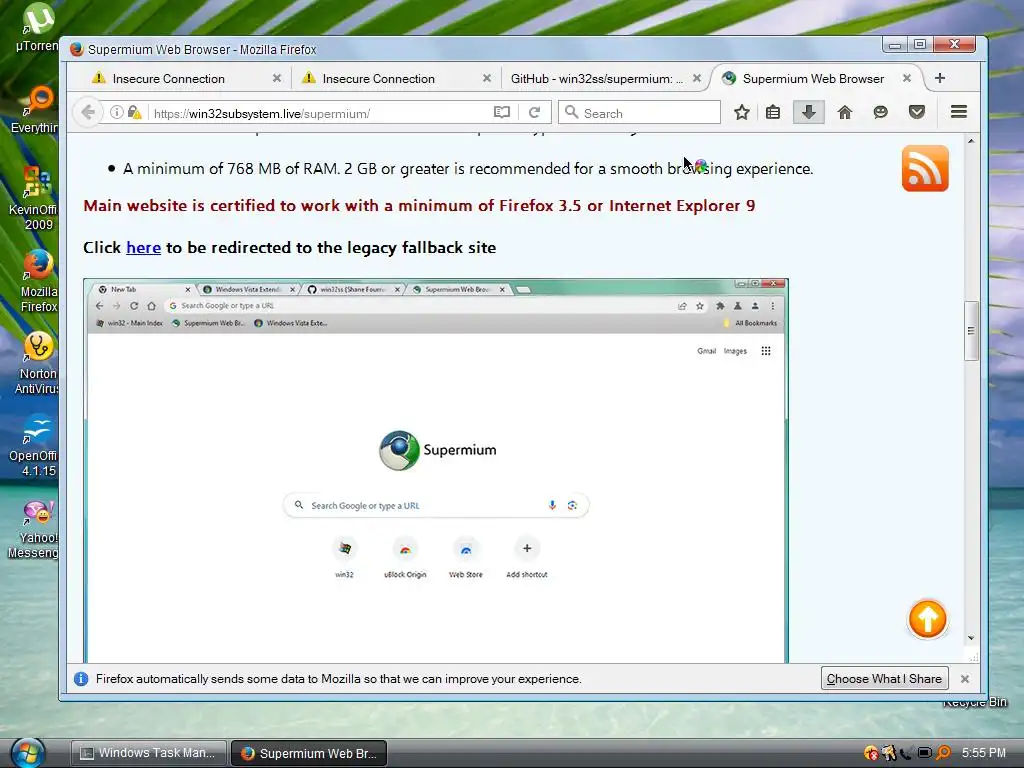The image size is (1024, 768).
Task: Open the Downloads arrow button
Action: [x=808, y=112]
